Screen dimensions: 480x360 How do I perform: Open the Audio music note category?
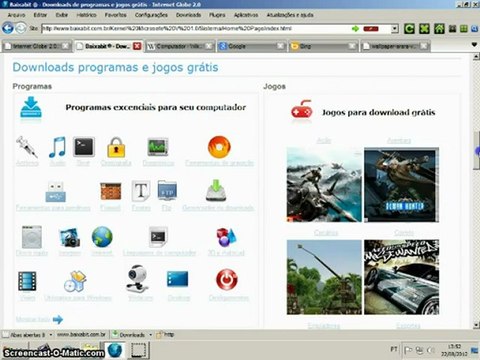[57, 147]
